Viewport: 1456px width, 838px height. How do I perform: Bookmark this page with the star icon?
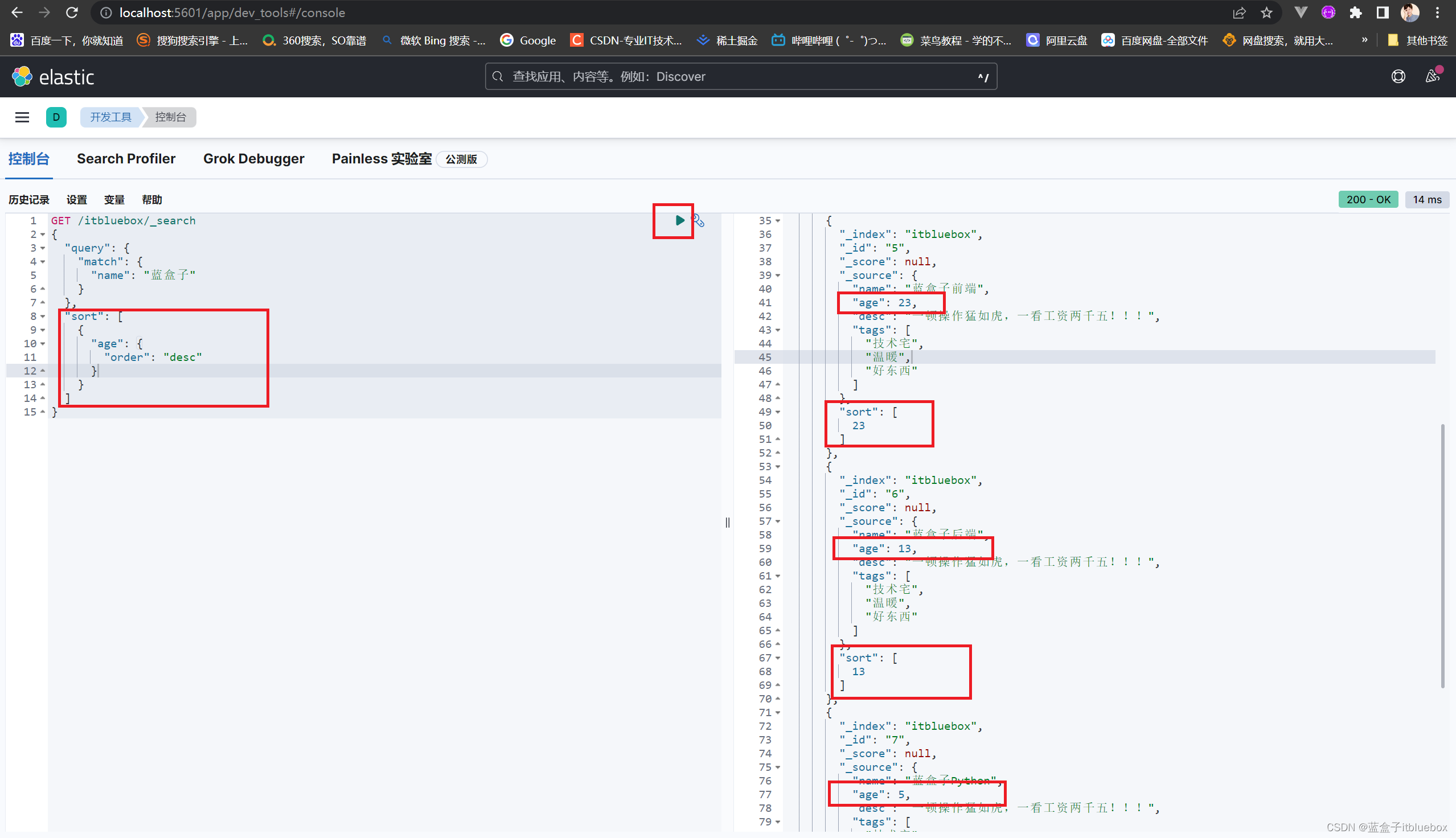click(1266, 13)
